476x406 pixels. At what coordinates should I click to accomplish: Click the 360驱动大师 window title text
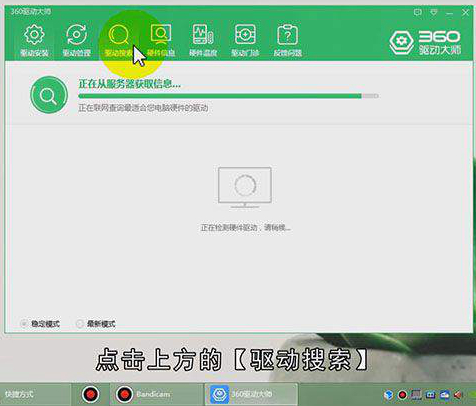click(x=31, y=12)
